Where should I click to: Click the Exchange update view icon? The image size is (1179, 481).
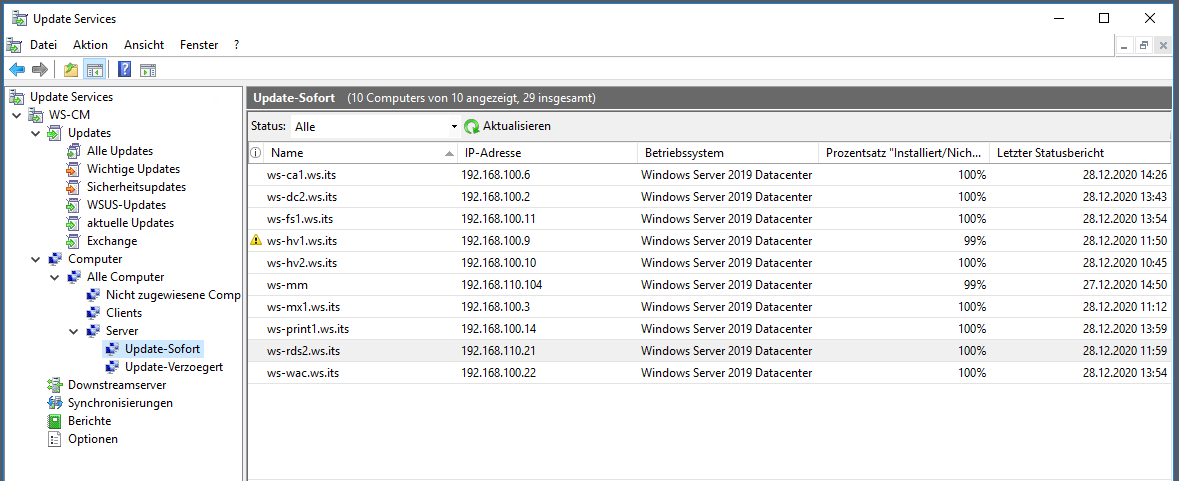pyautogui.click(x=73, y=241)
